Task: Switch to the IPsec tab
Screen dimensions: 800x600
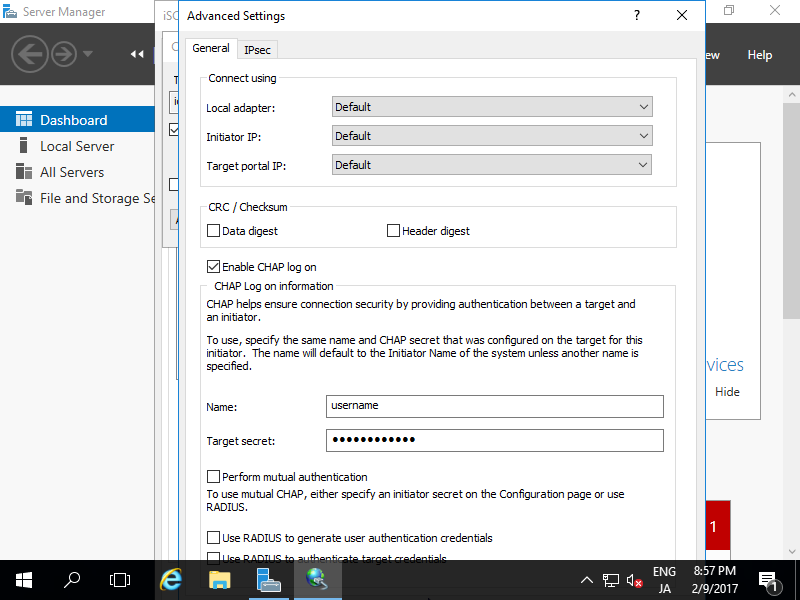Action: [x=257, y=49]
